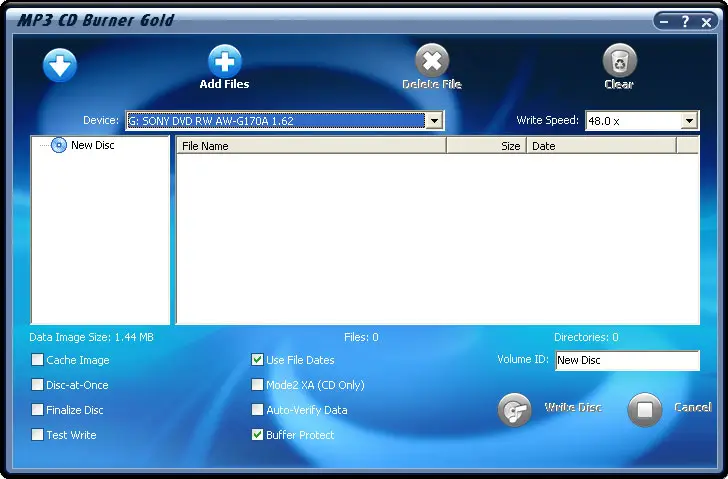Click the blue down-arrow icon

60,65
